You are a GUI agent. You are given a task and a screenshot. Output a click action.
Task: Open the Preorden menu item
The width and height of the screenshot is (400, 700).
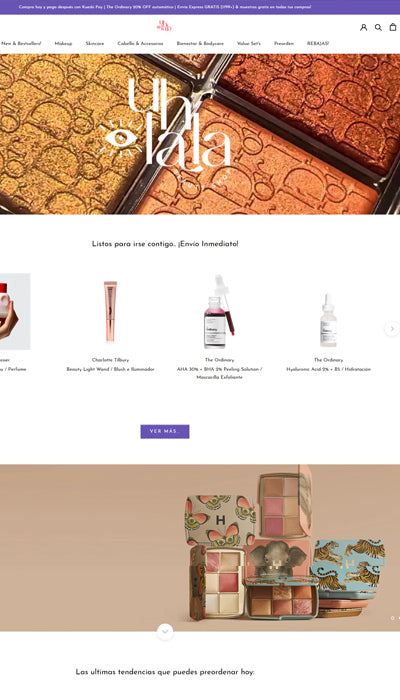[x=284, y=43]
